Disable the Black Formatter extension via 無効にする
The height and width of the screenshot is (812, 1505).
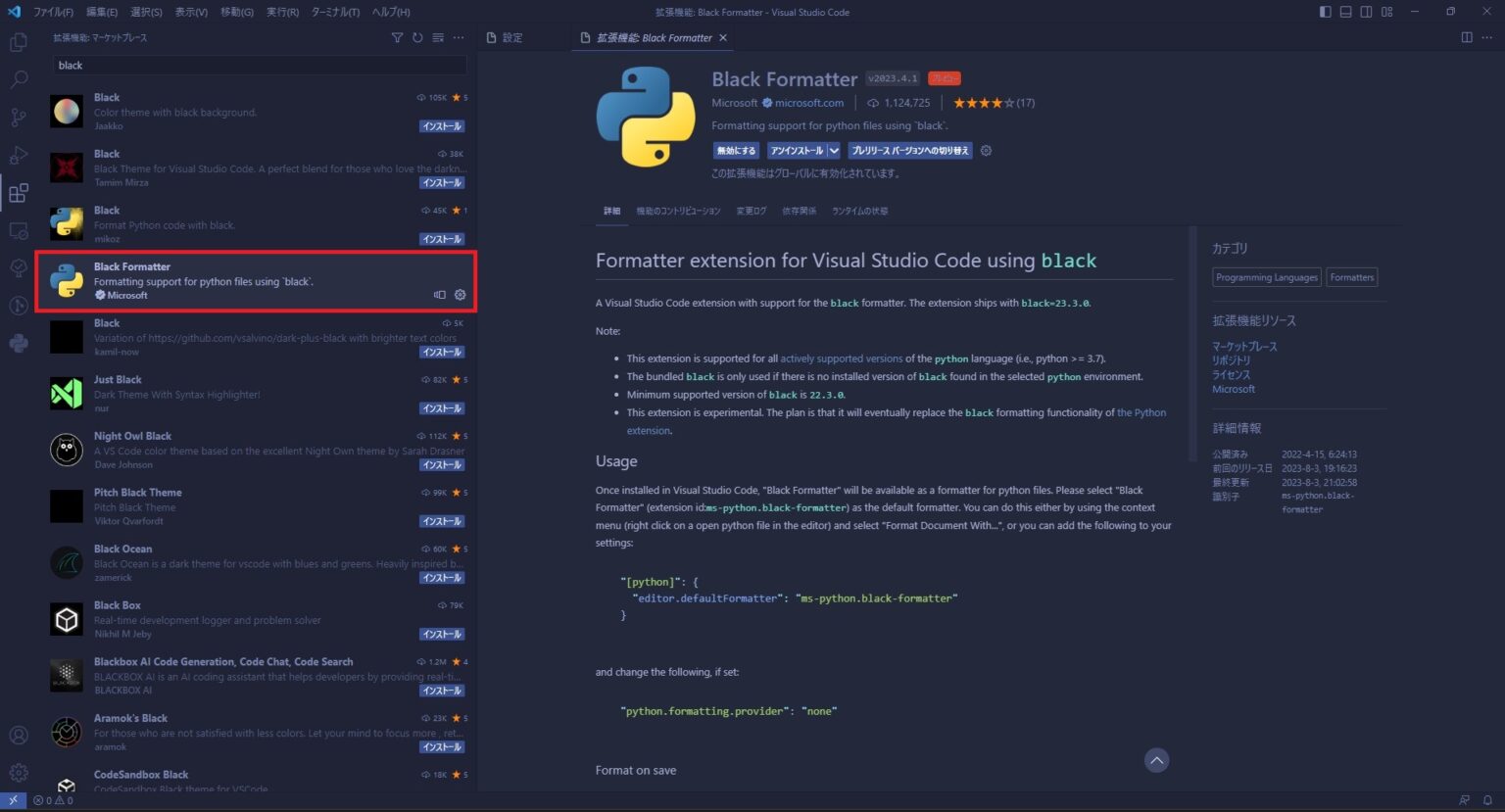point(735,150)
